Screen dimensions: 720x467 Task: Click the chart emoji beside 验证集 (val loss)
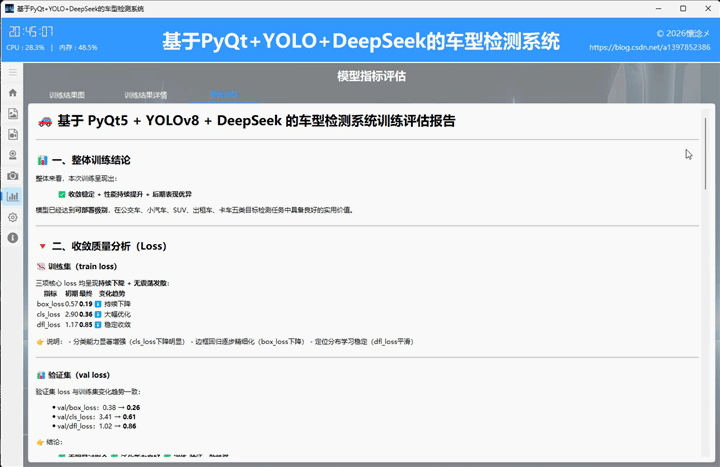(41, 375)
